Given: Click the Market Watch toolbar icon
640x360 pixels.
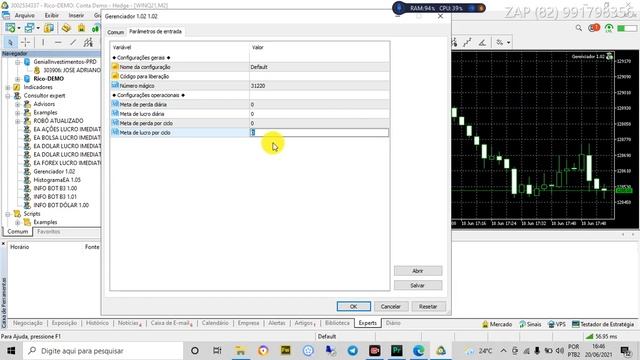Looking at the screenshot, I should [49, 28].
